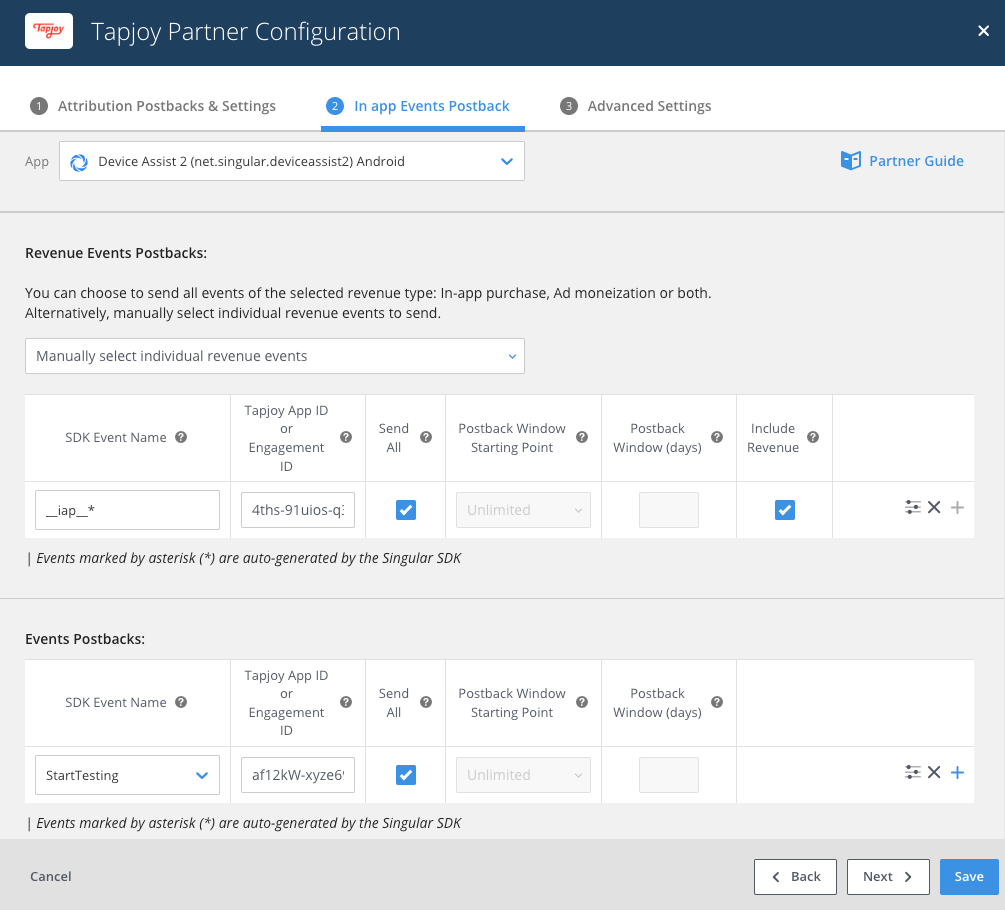Uncheck Send All for __iap__* event
This screenshot has height=910, width=1005.
coord(406,510)
